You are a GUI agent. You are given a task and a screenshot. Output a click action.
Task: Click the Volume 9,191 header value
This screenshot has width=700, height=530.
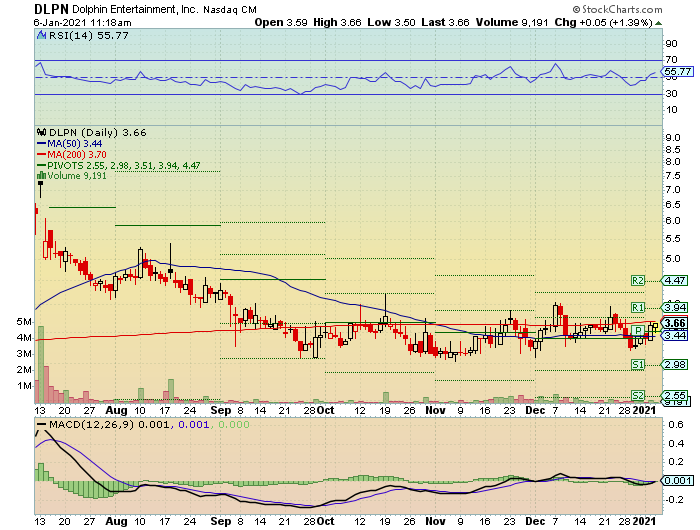tap(512, 23)
